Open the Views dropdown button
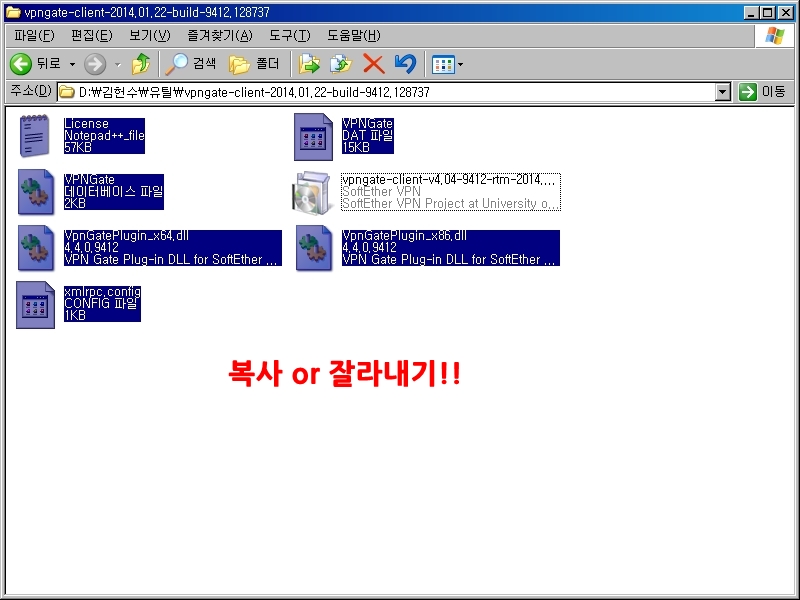This screenshot has height=600, width=800. [x=447, y=64]
